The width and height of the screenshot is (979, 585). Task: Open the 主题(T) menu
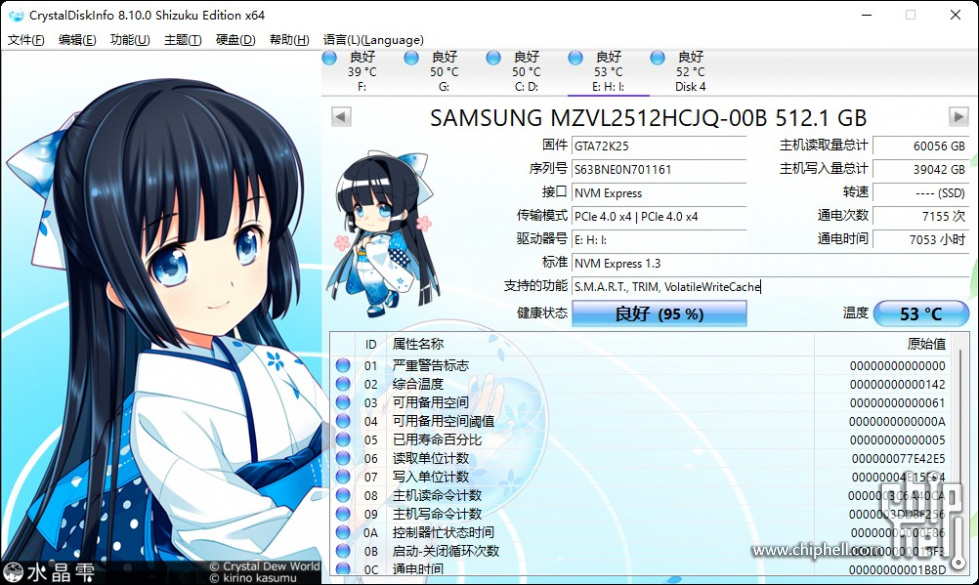pos(182,40)
